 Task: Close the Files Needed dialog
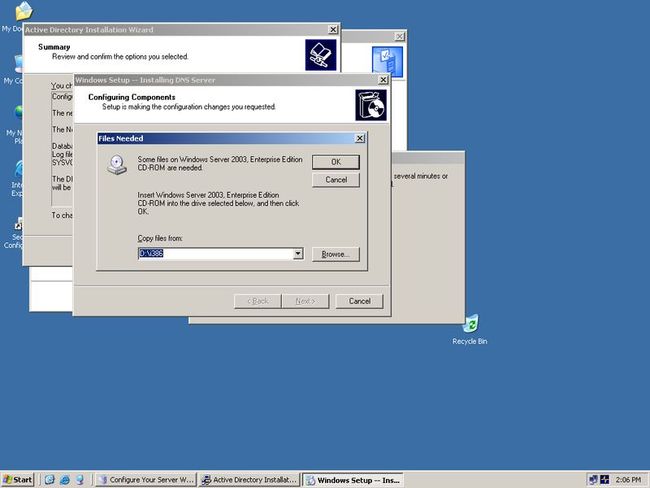tap(360, 138)
